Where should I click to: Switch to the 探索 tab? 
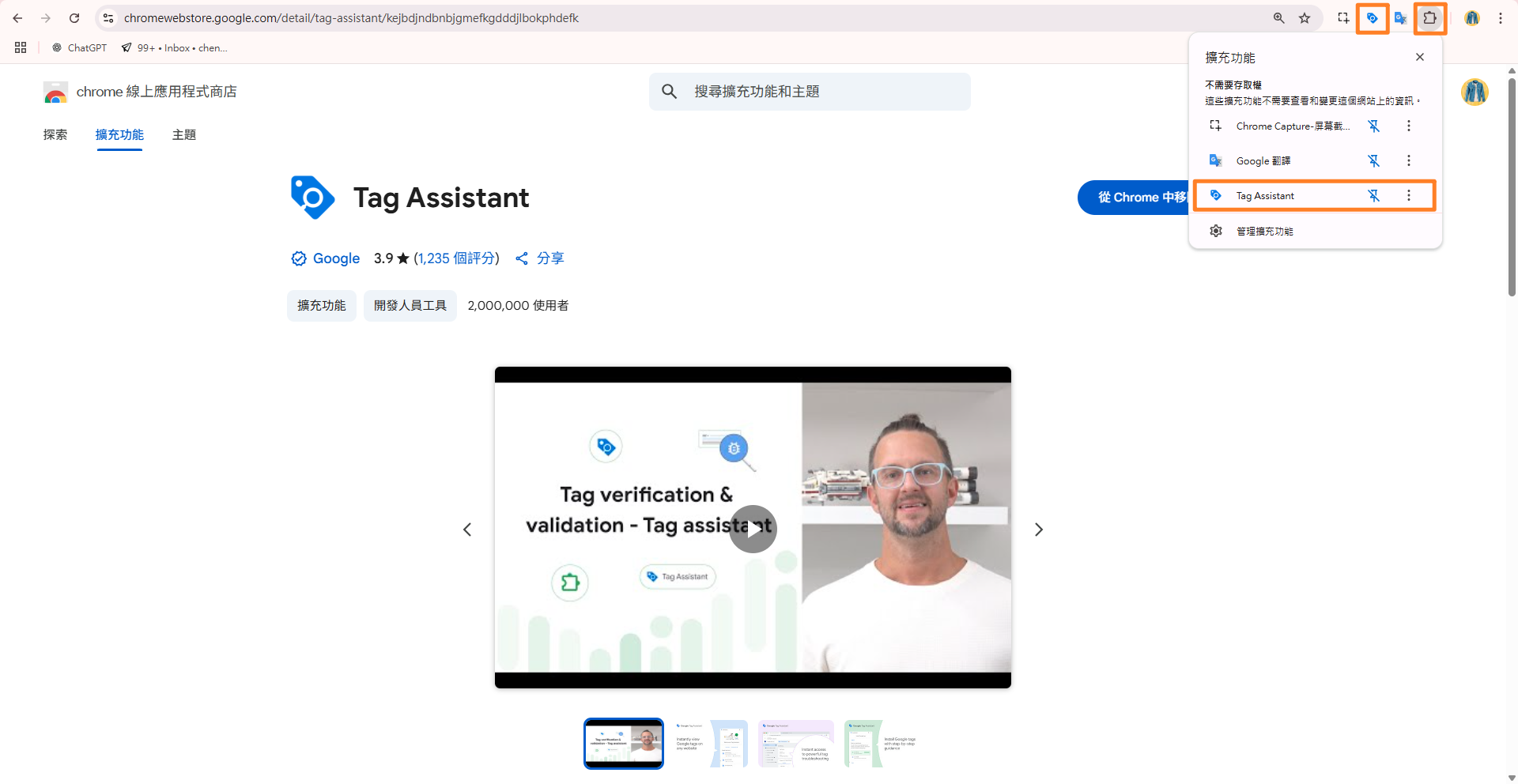tap(55, 134)
